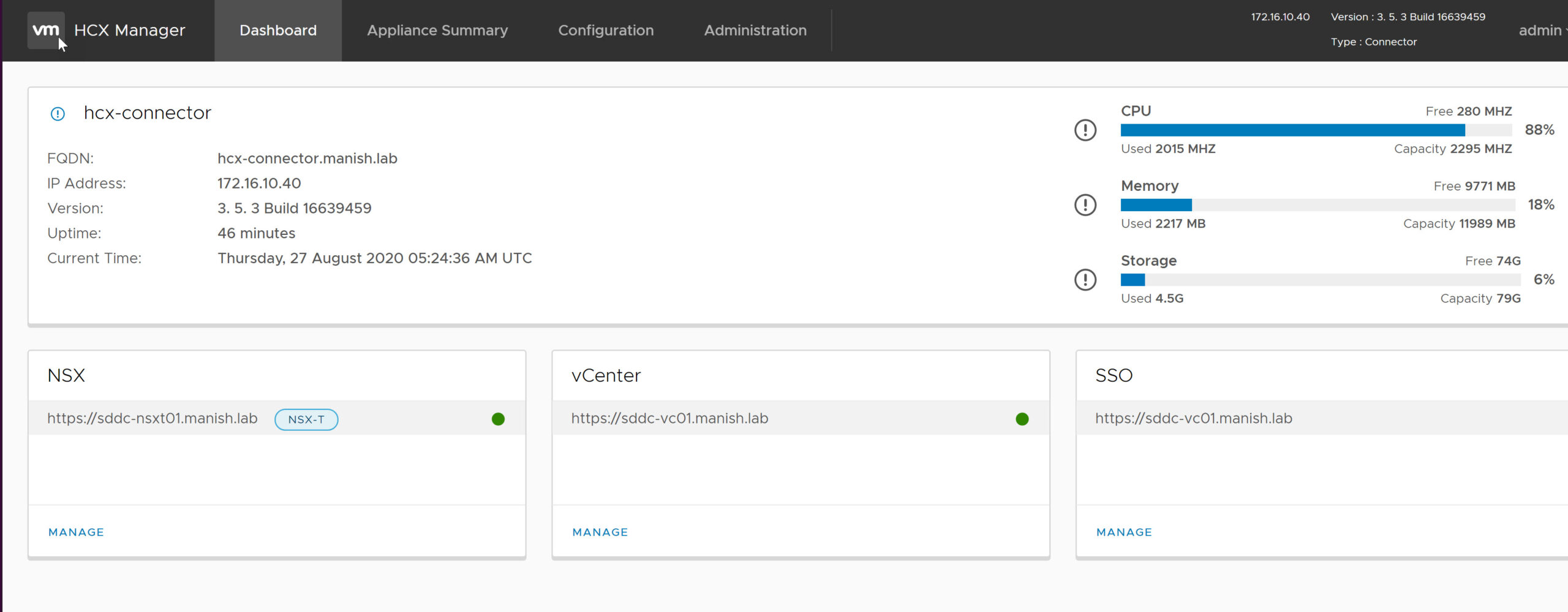Switch to the Dashboard tab

point(278,31)
